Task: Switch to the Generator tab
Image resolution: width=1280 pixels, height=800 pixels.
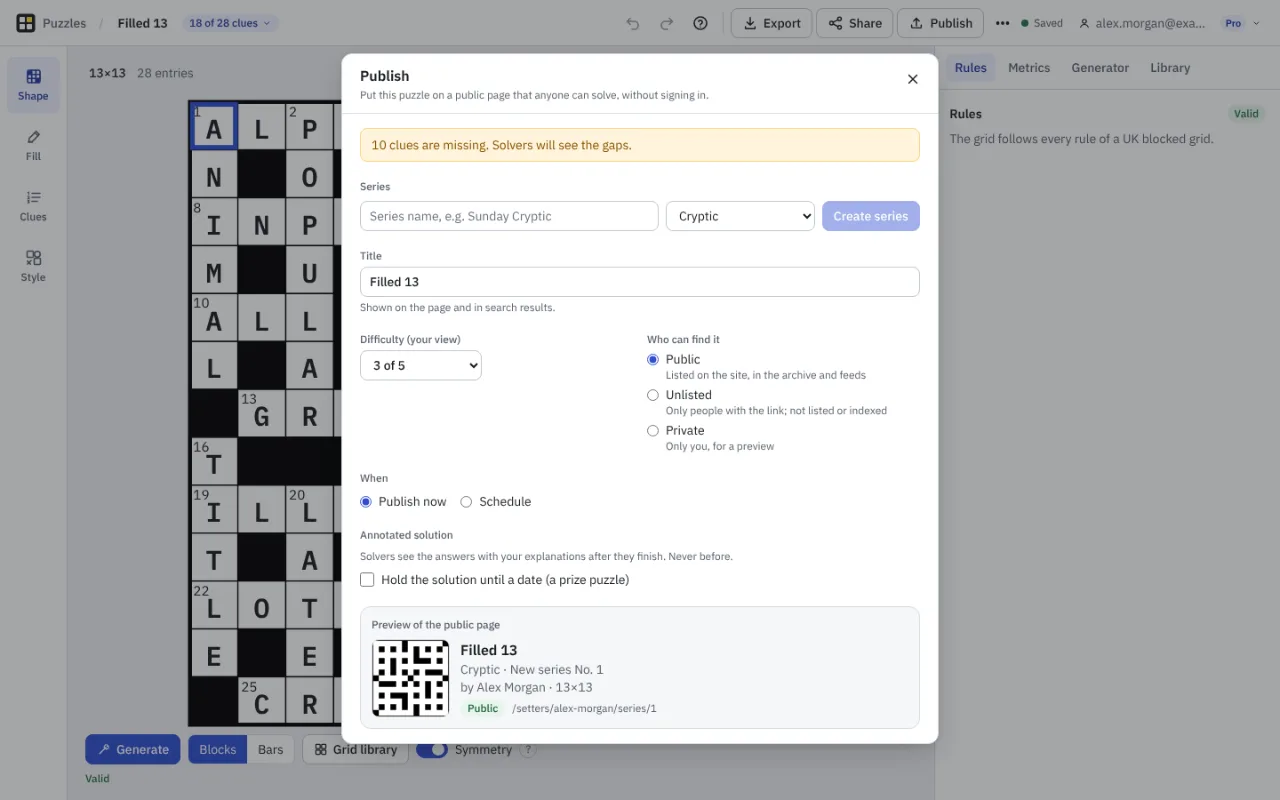Action: (1100, 68)
